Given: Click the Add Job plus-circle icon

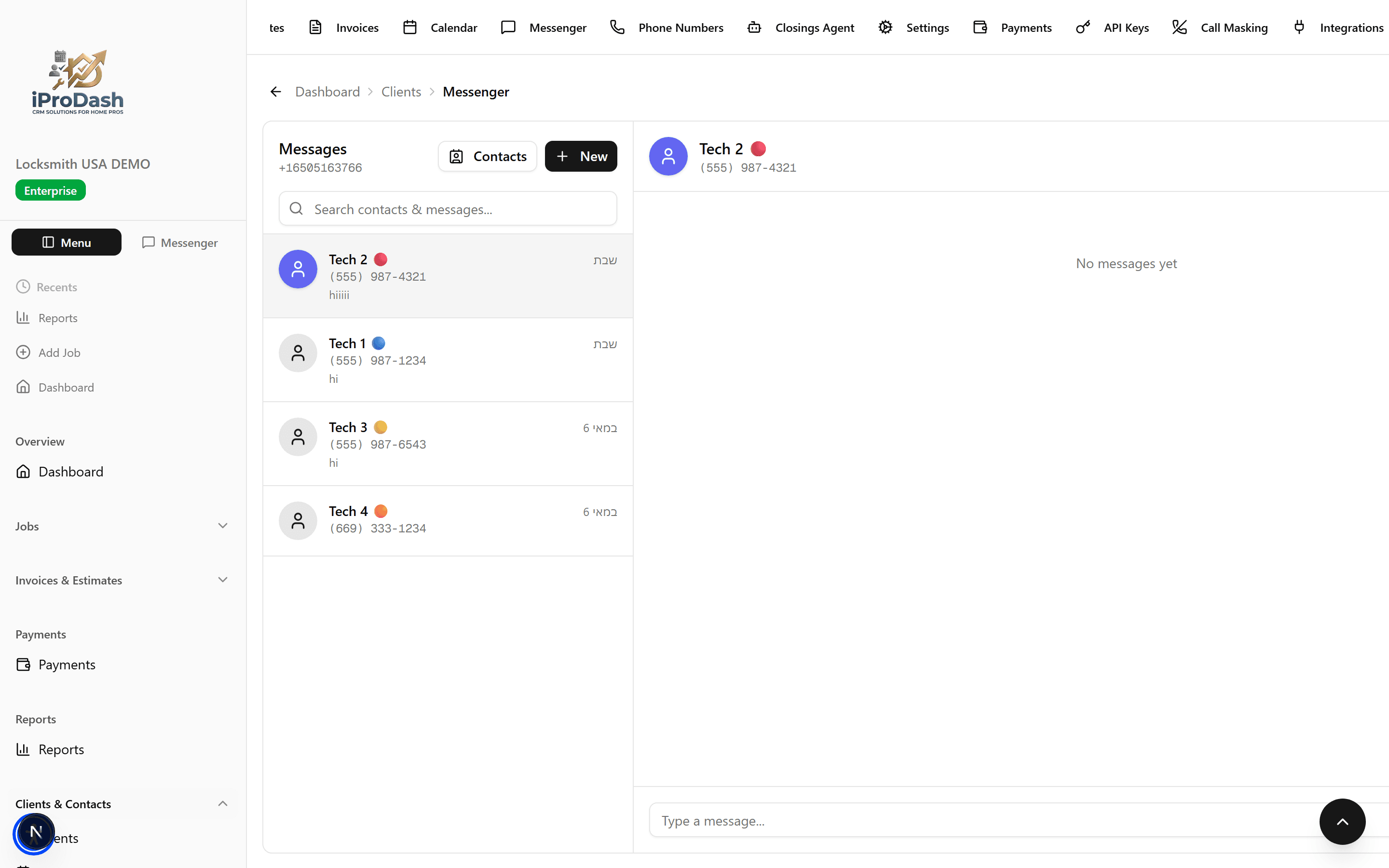Looking at the screenshot, I should [23, 352].
